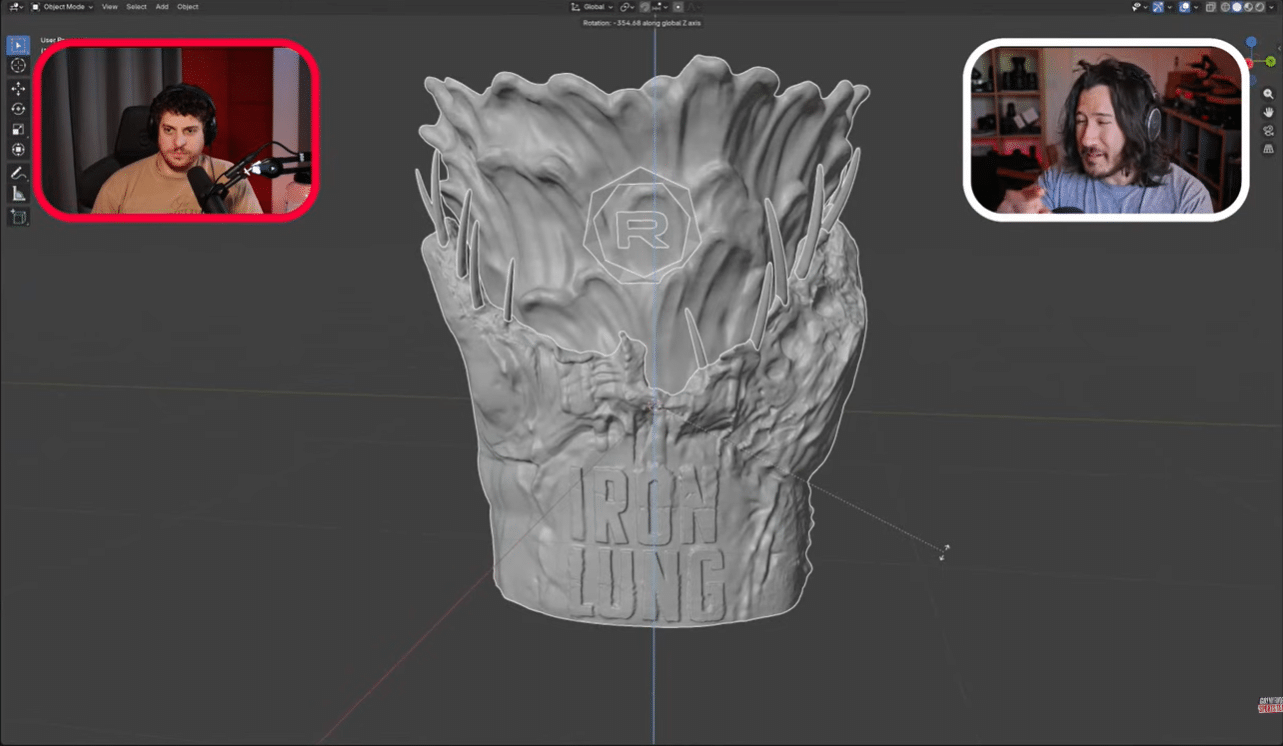This screenshot has width=1283, height=746.
Task: Open the View menu
Action: 109,7
